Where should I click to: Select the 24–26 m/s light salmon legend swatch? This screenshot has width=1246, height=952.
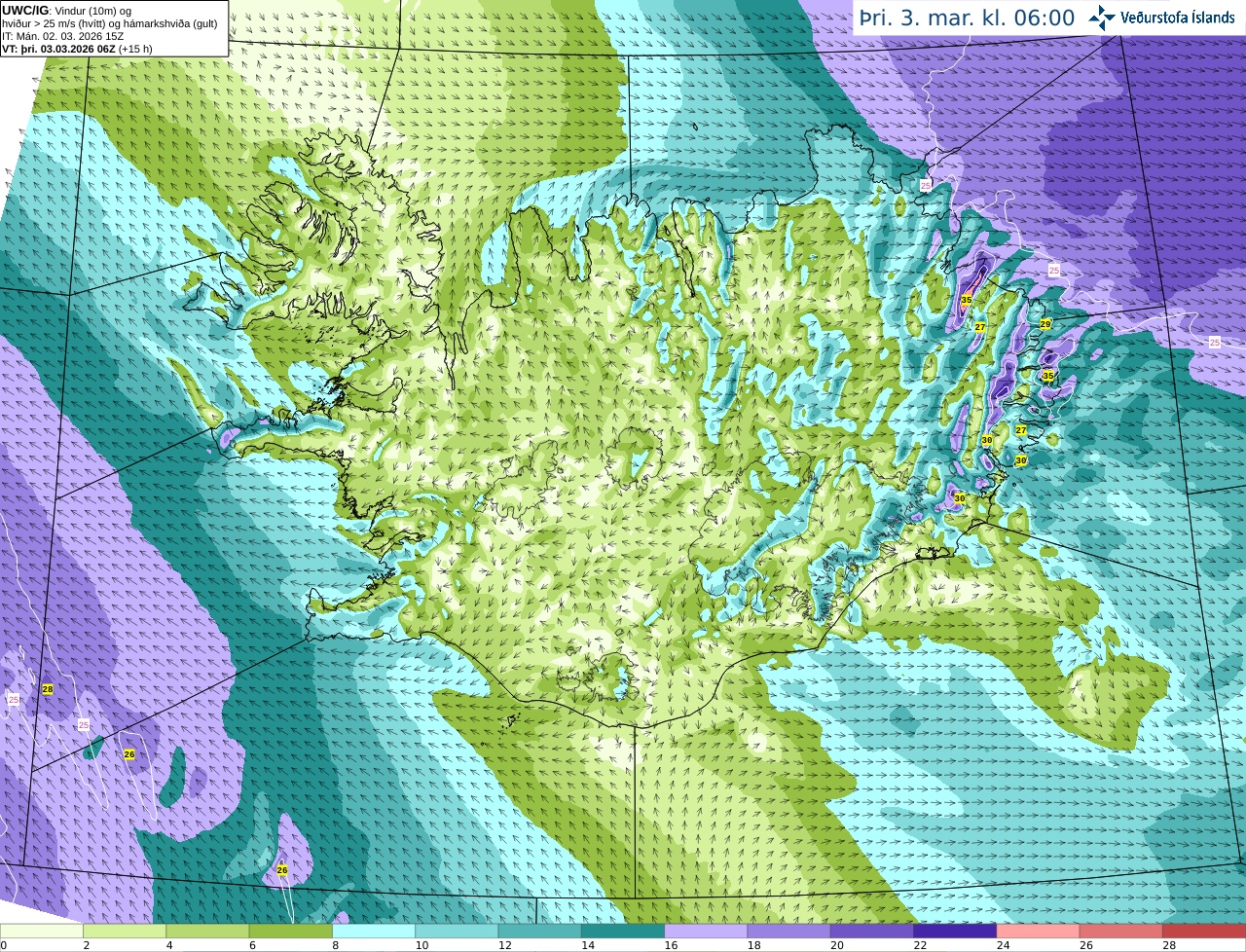pyautogui.click(x=1038, y=931)
